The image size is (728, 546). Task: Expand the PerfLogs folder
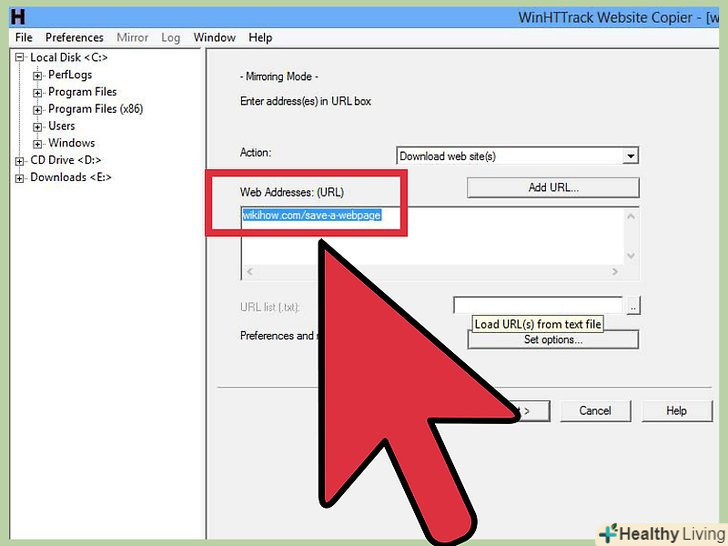click(x=37, y=75)
